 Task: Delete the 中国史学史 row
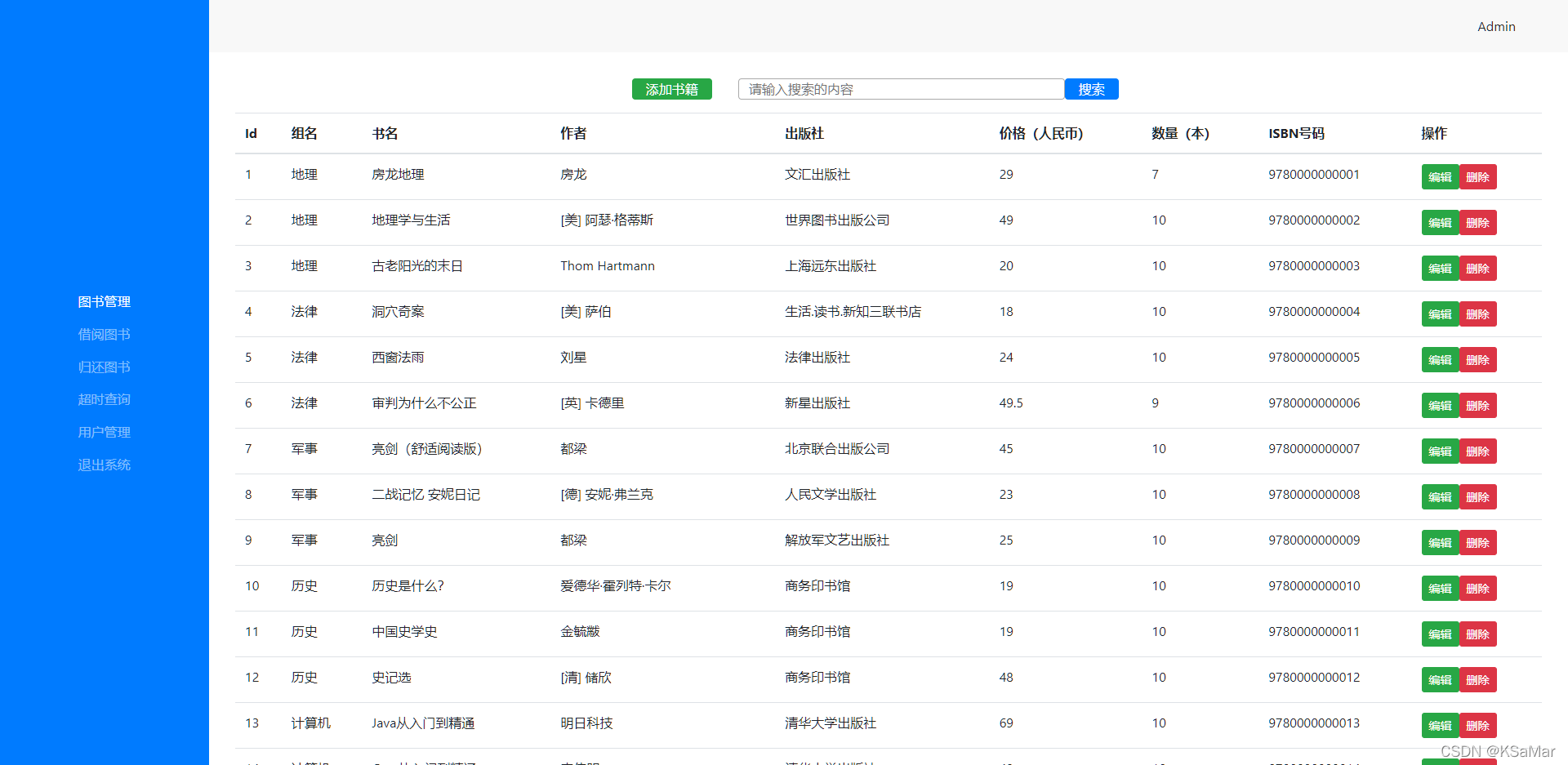click(1477, 634)
